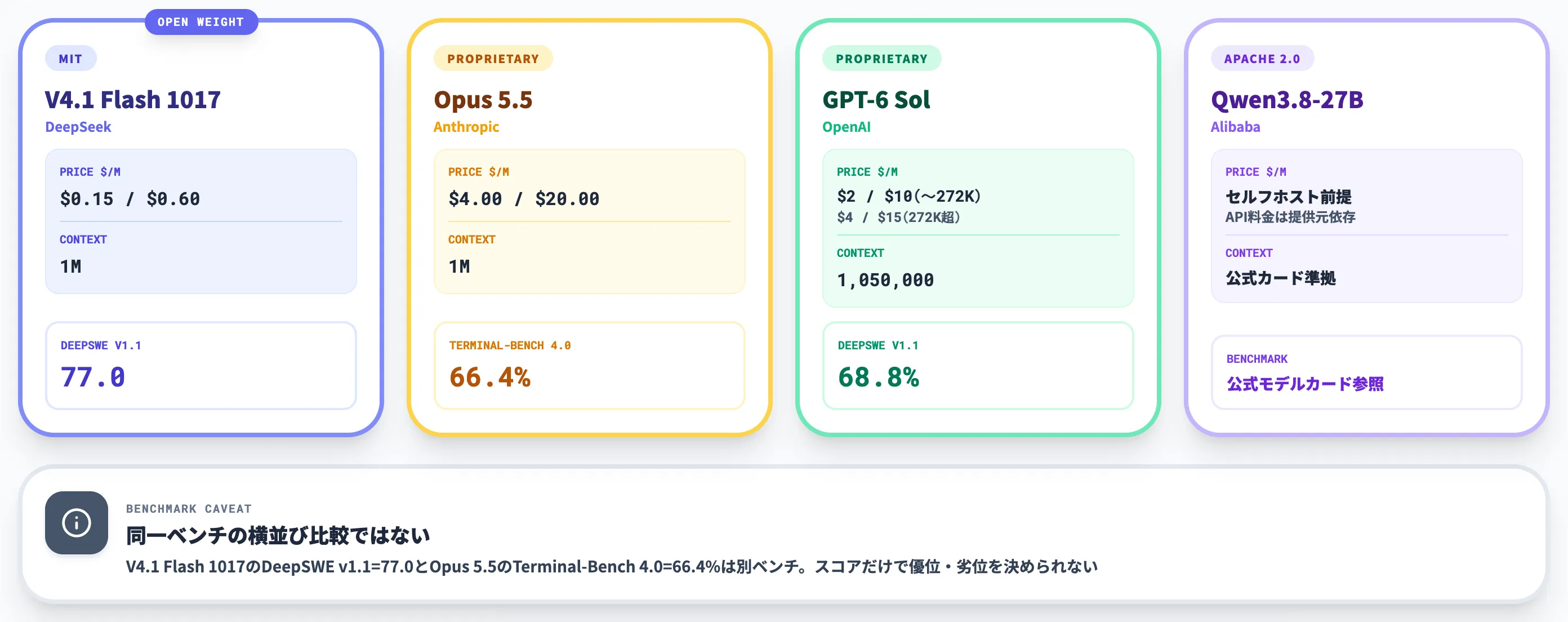Click the DeepSeek vendor name
The height and width of the screenshot is (622, 1568).
pos(78,127)
